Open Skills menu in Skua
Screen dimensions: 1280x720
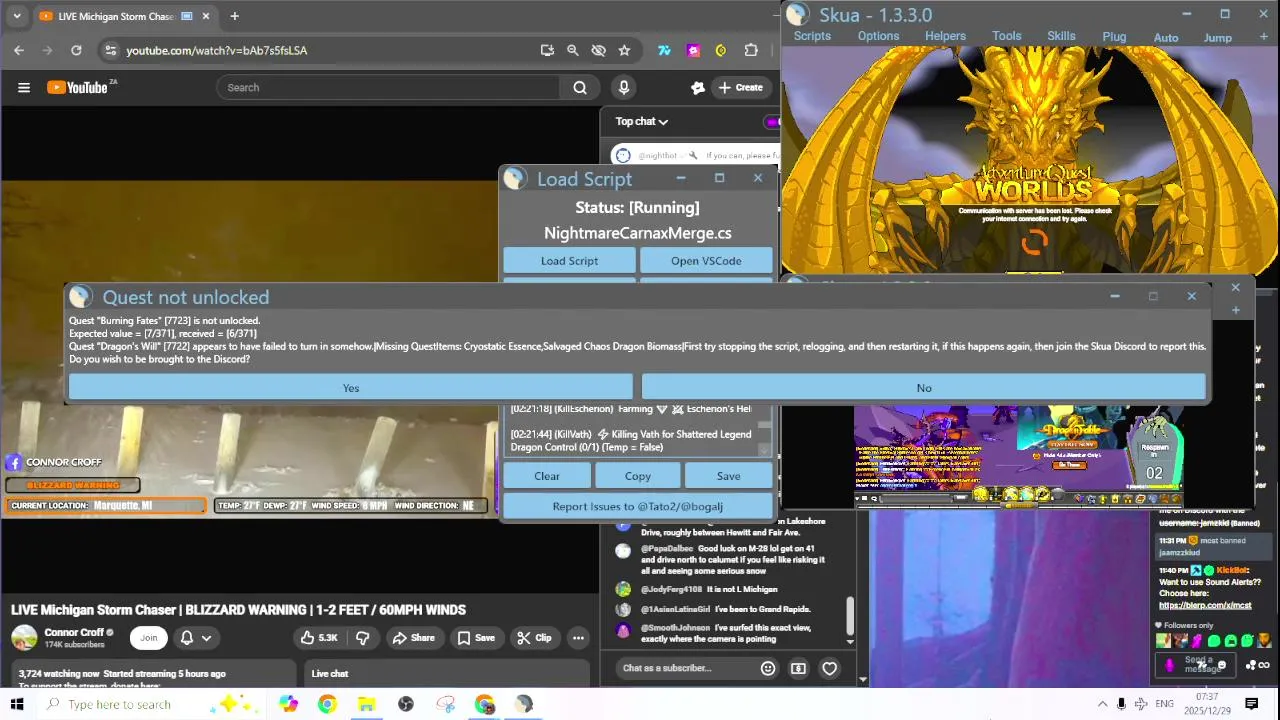click(x=1061, y=36)
